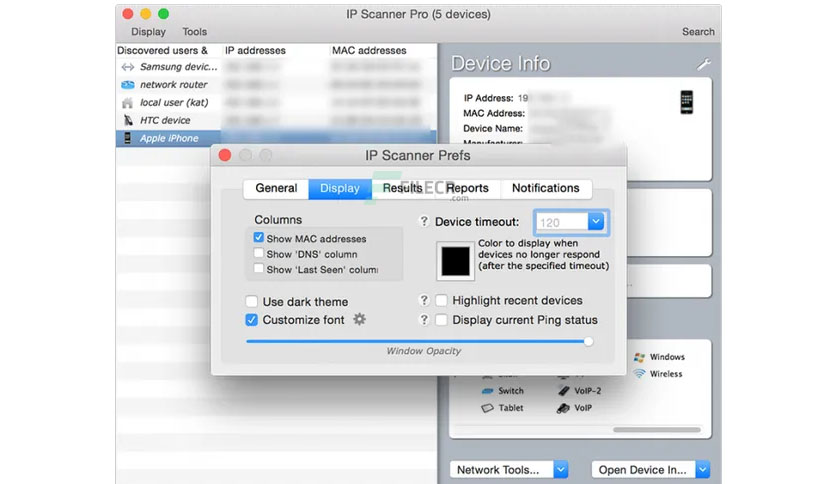Close the IP Scanner Prefs window
The image size is (836, 484).
[225, 155]
